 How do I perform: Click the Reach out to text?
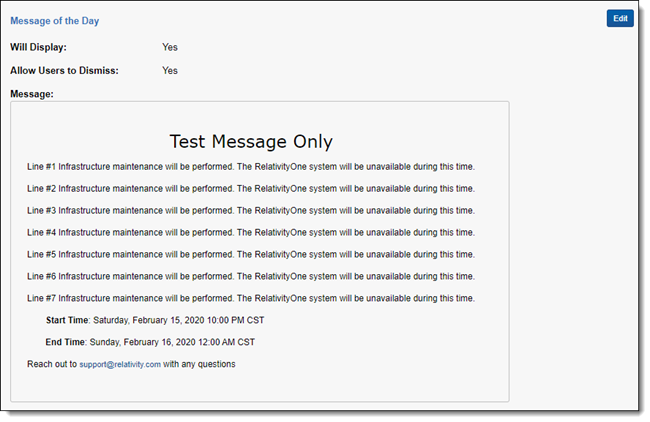tap(52, 365)
